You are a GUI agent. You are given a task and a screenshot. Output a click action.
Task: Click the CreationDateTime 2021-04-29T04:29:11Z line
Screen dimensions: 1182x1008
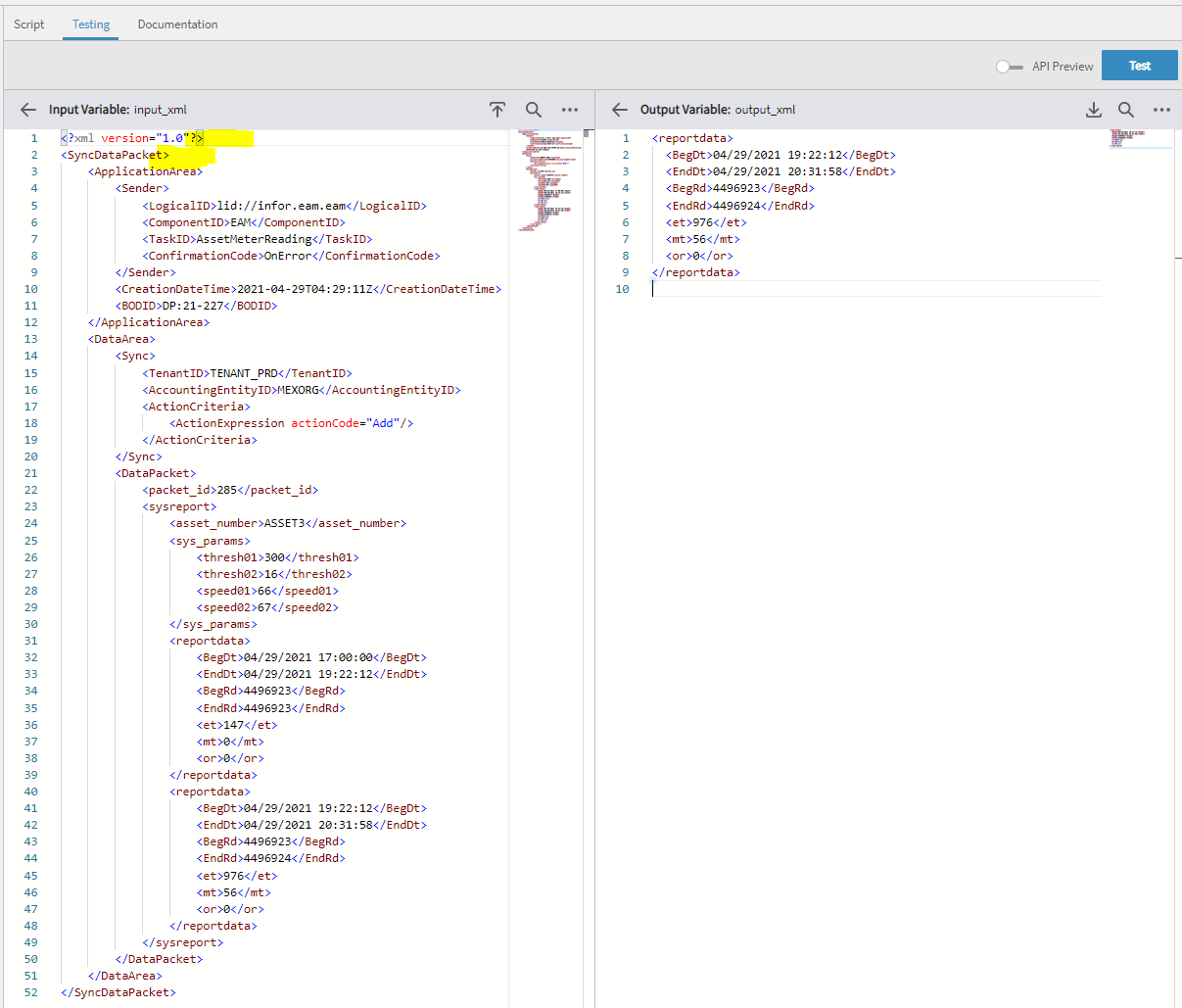coord(308,289)
